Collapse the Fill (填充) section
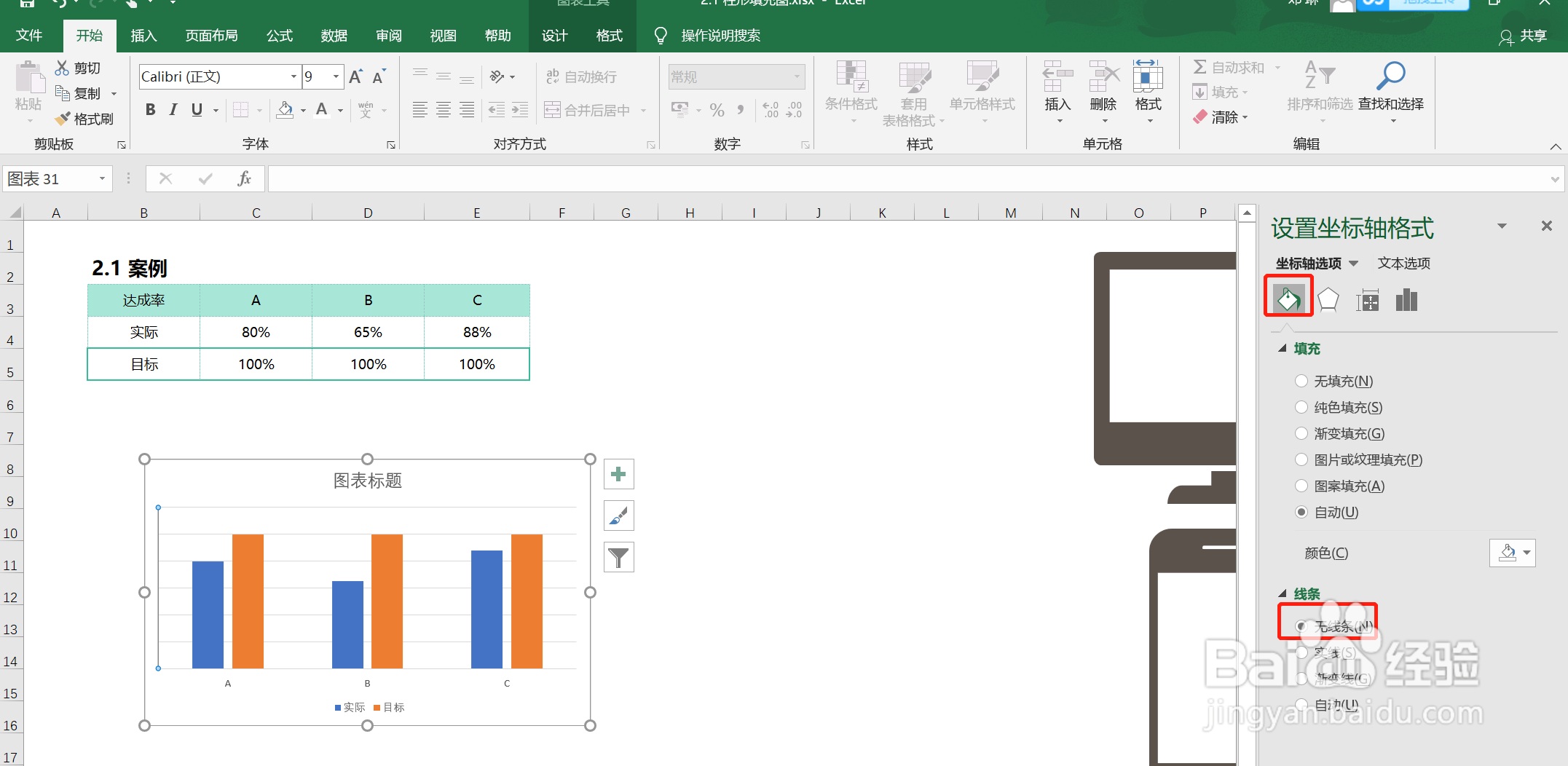 [x=1283, y=349]
